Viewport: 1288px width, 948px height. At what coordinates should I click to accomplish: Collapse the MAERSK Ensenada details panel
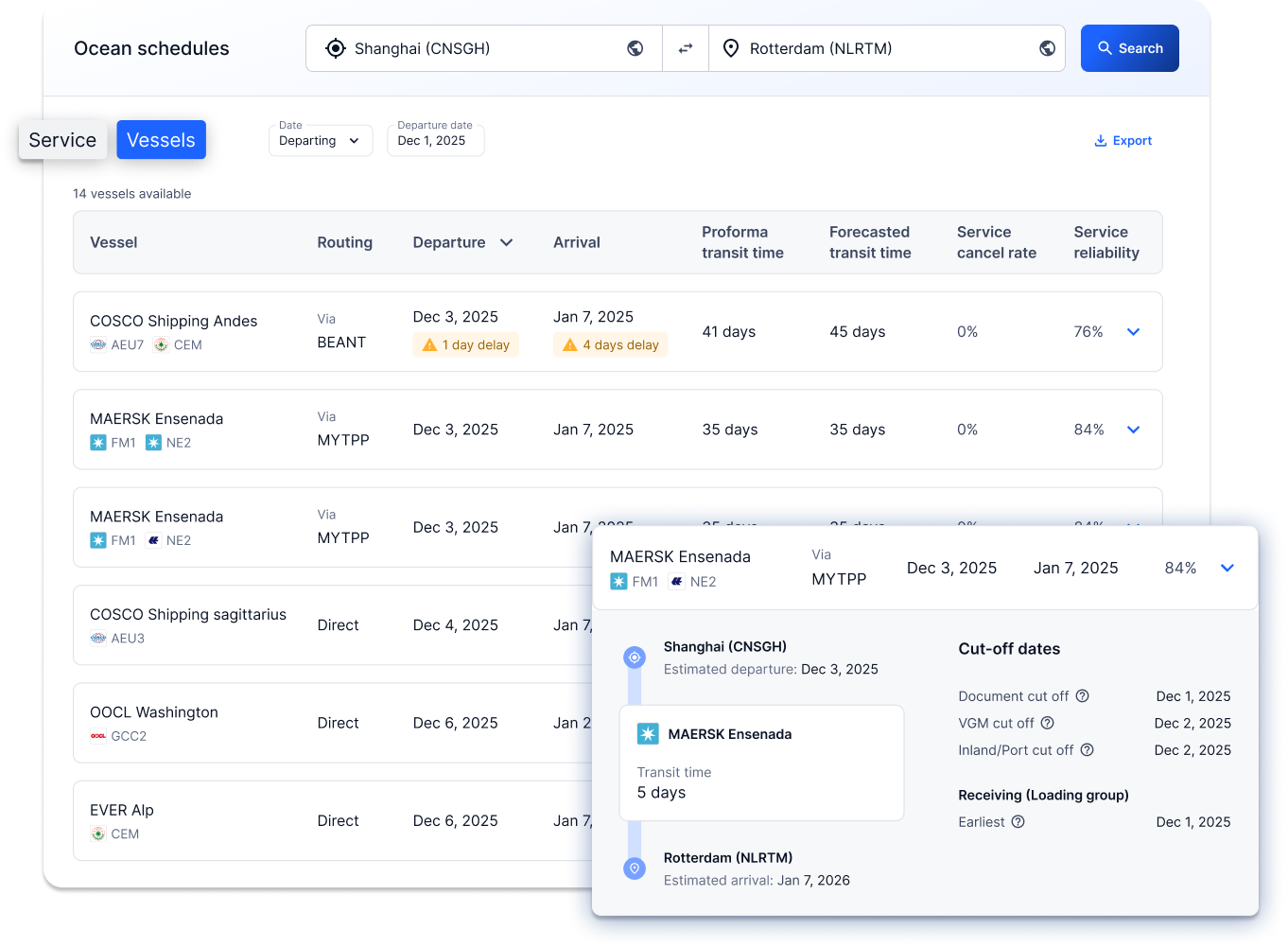point(1227,569)
